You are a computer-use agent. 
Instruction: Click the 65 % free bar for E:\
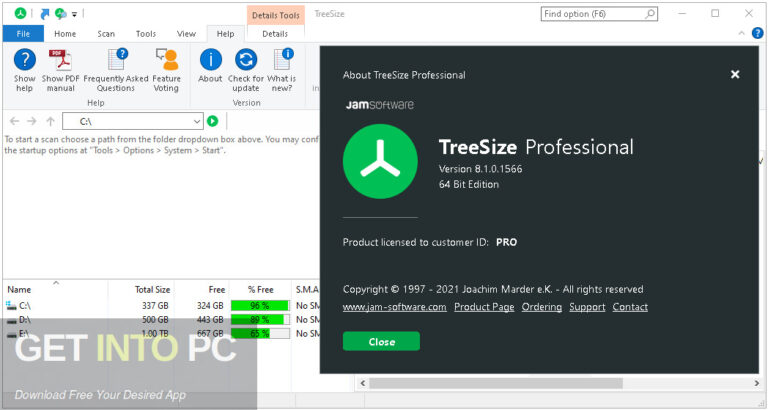click(x=260, y=334)
